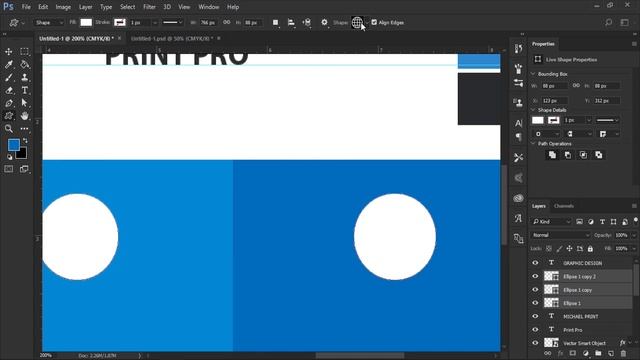Select the Eyedropper tool
The width and height of the screenshot is (640, 360).
click(9, 64)
